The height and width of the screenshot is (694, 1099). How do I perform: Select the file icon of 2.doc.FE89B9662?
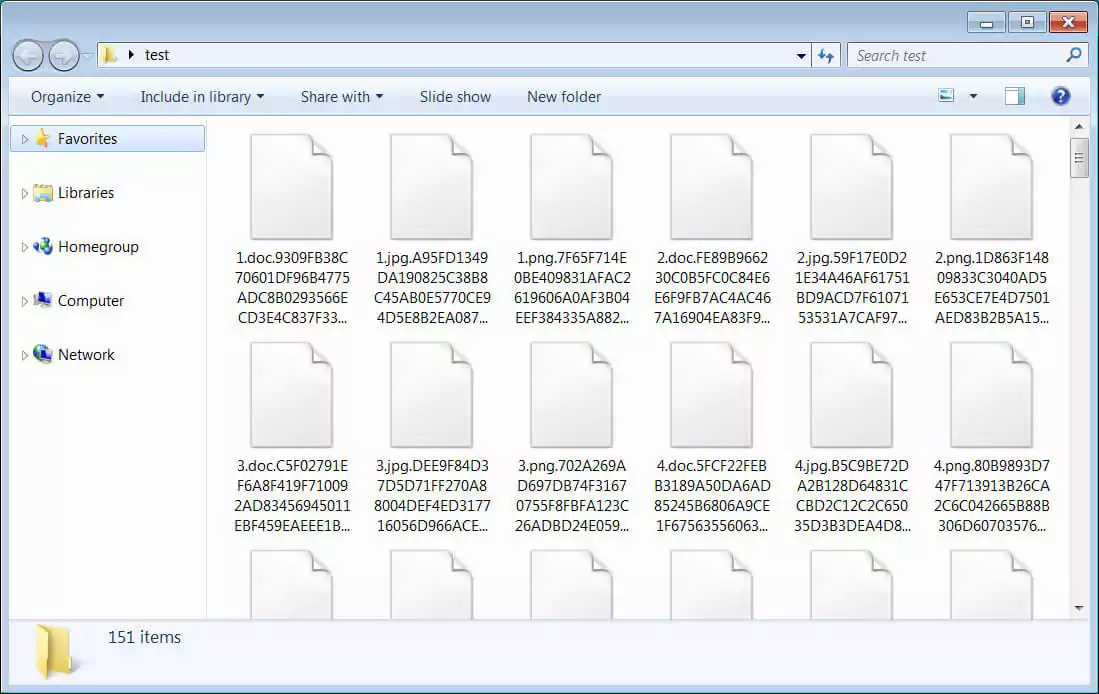pyautogui.click(x=711, y=187)
